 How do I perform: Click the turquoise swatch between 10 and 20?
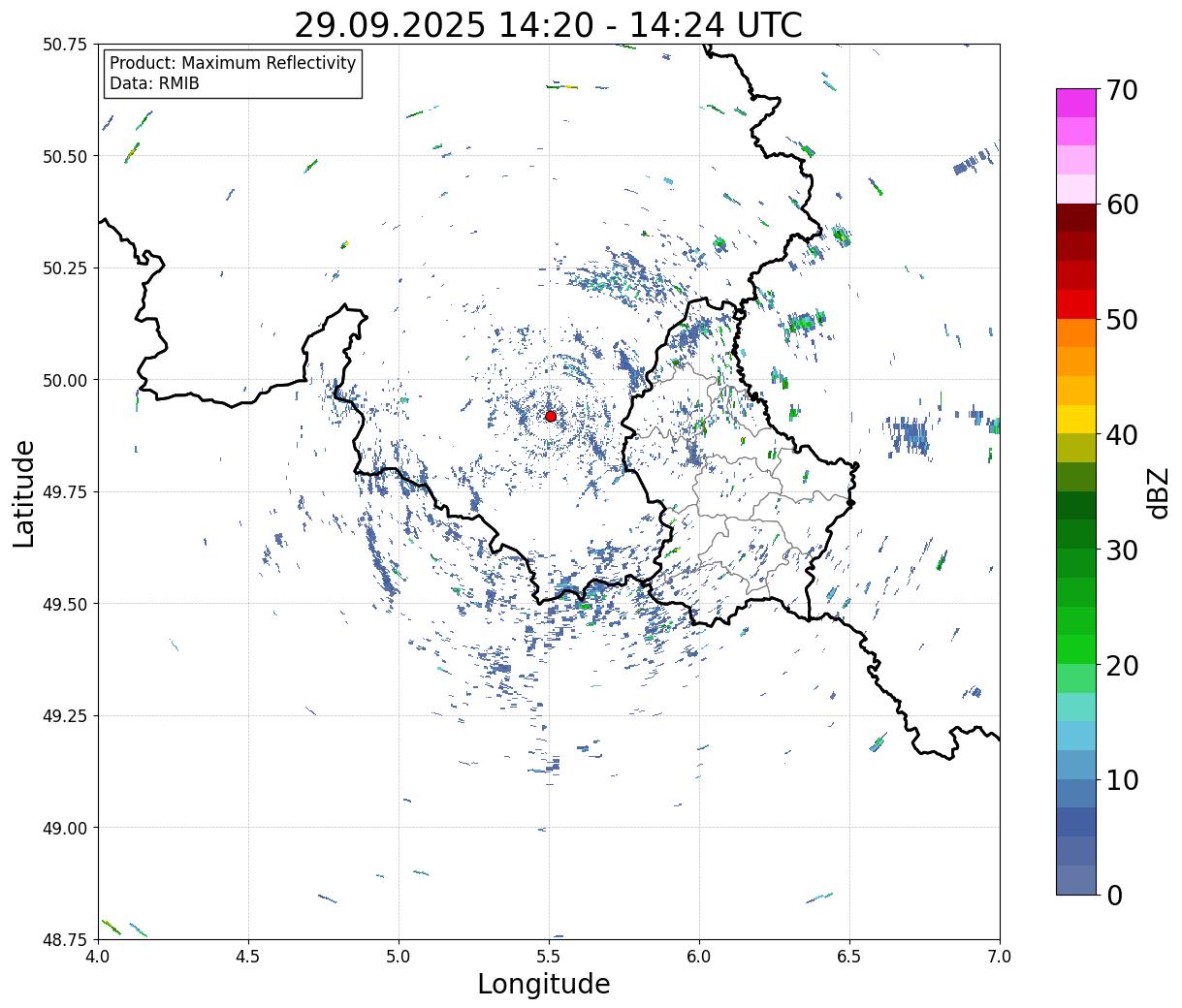pos(1076,707)
